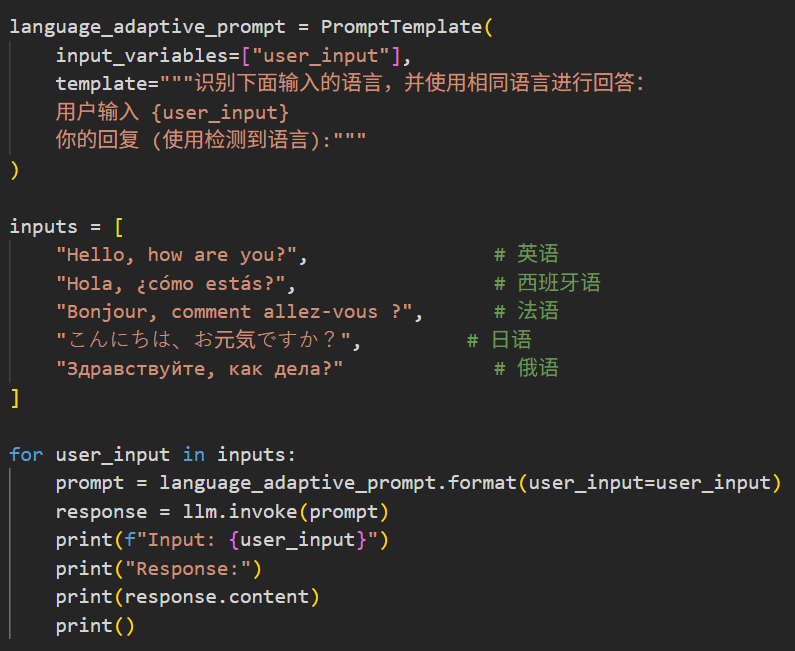795x651 pixels.
Task: Click the # 俄语 comment
Action: [x=525, y=369]
